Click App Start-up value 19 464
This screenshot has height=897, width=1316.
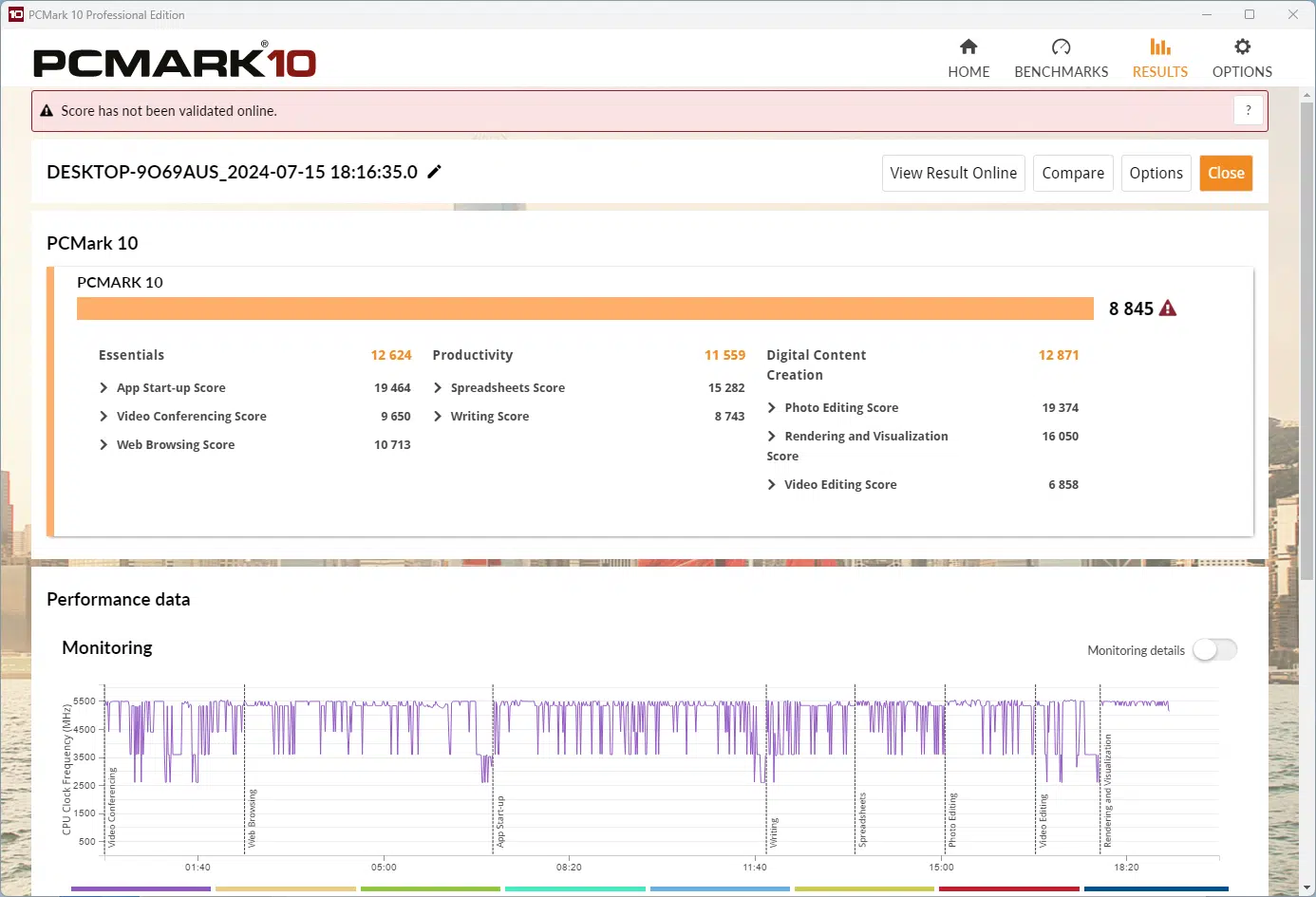(x=392, y=387)
